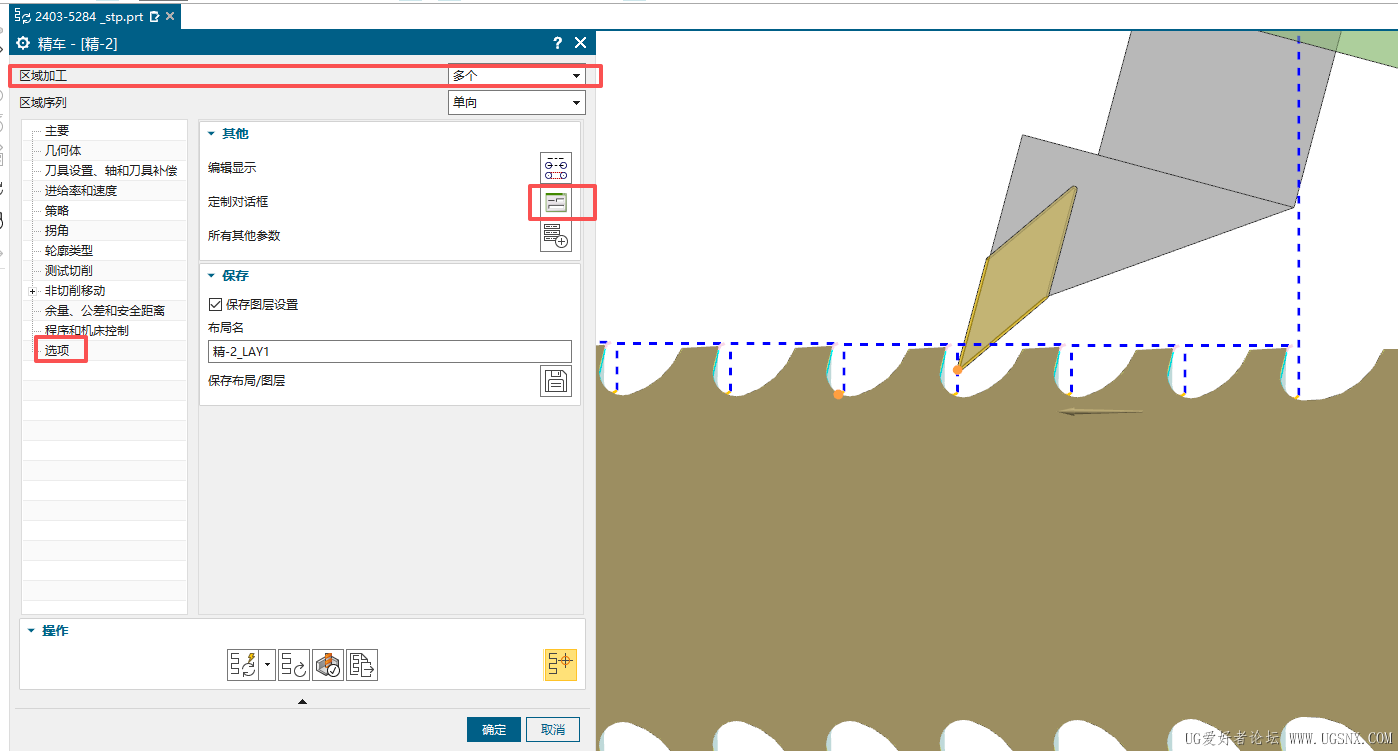Select 测试切削 in the settings tree
The height and width of the screenshot is (751, 1398).
(69, 271)
